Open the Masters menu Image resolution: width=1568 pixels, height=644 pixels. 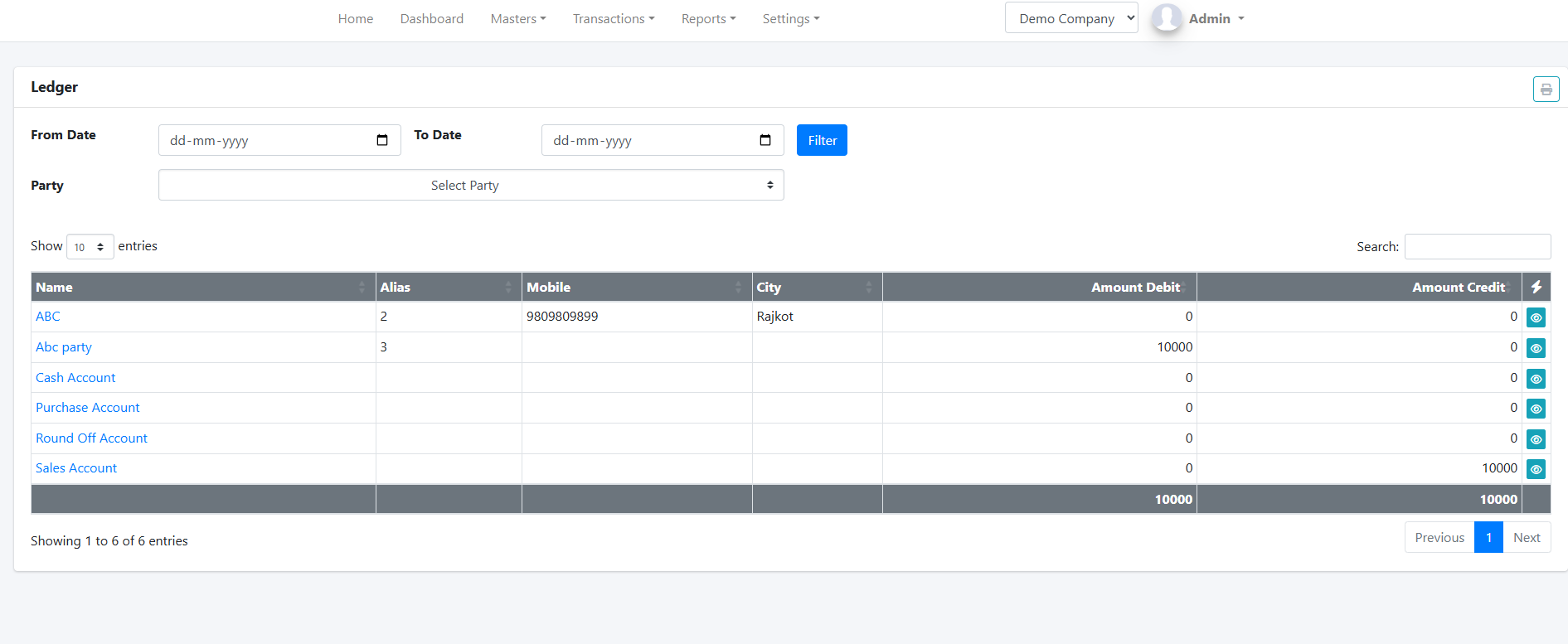pyautogui.click(x=517, y=19)
